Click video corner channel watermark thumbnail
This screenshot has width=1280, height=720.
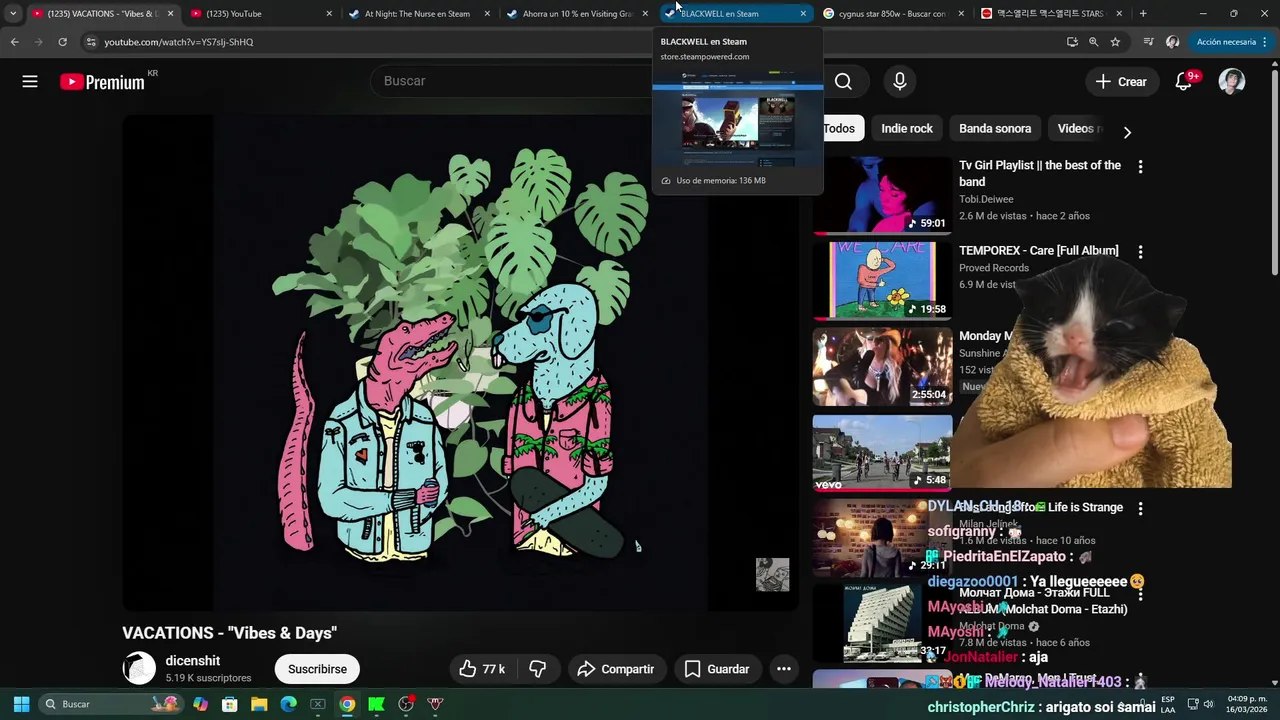pos(772,575)
